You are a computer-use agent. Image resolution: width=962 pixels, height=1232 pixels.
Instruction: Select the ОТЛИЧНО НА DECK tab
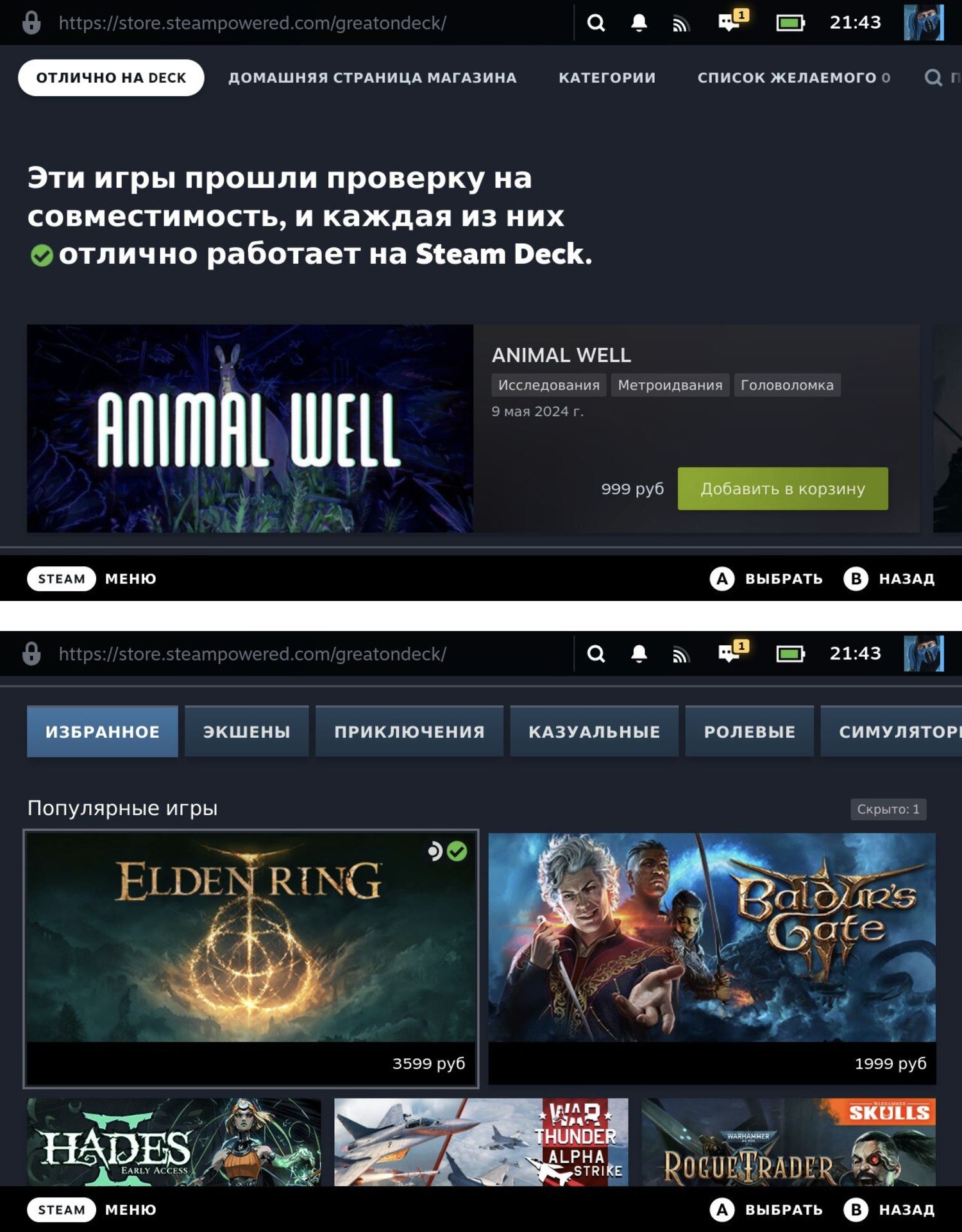click(x=111, y=78)
